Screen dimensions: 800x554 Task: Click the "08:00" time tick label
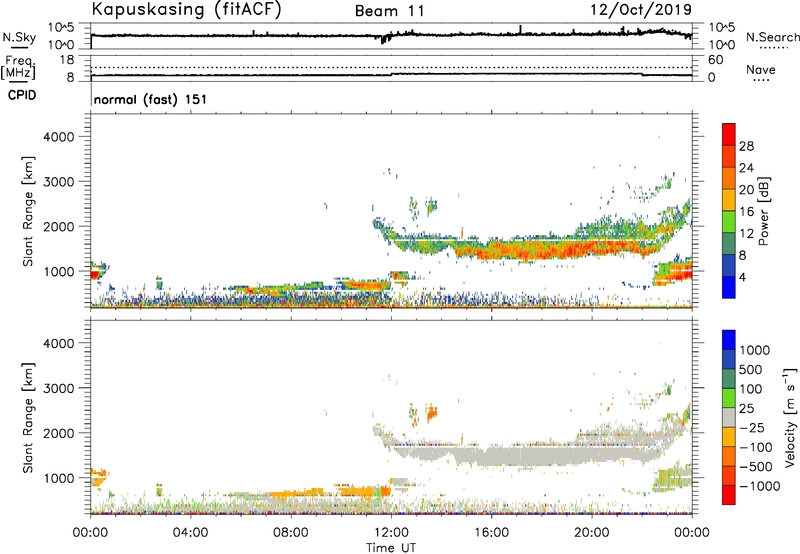click(291, 533)
